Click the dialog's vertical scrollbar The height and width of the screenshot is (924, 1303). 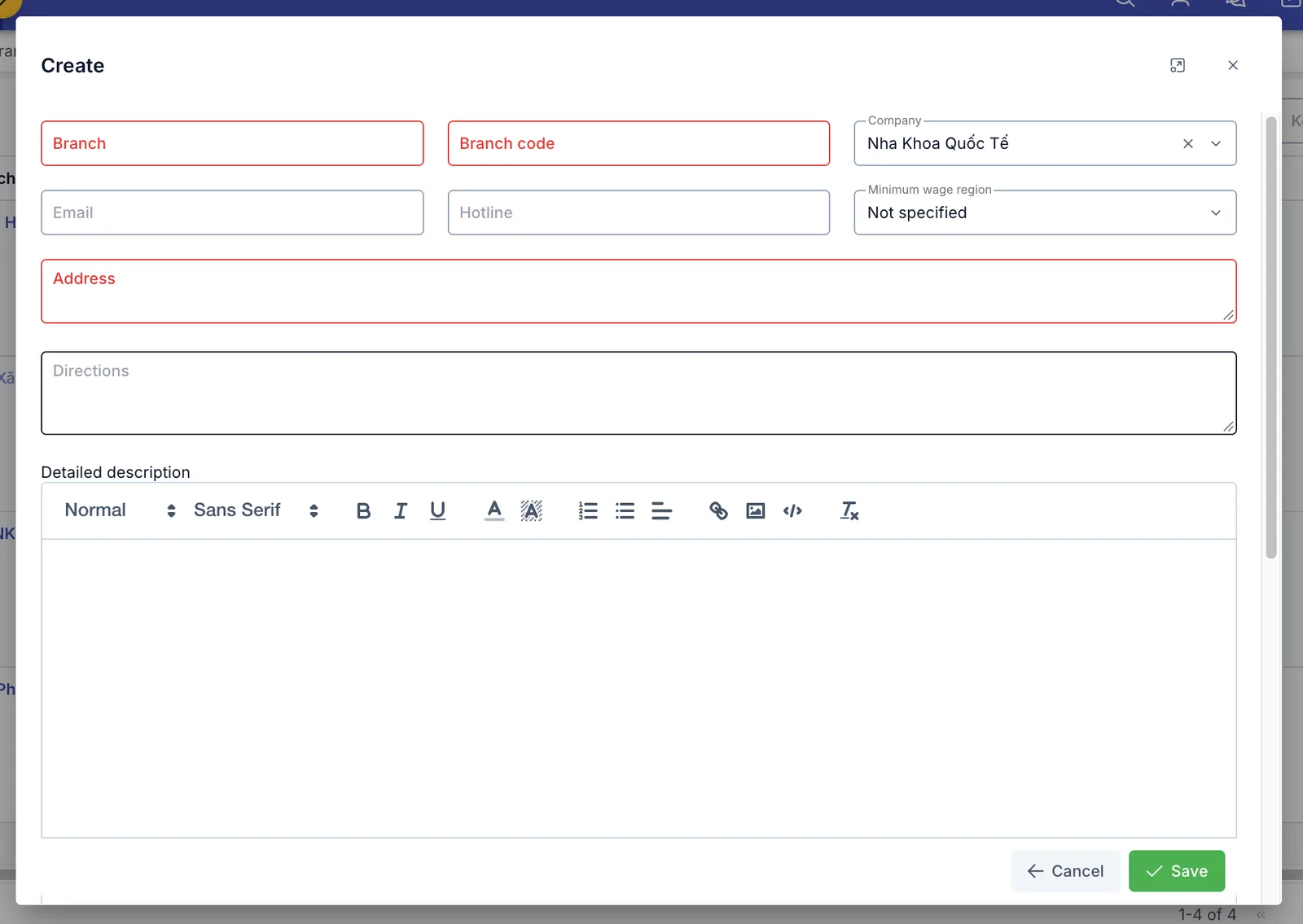[1271, 338]
